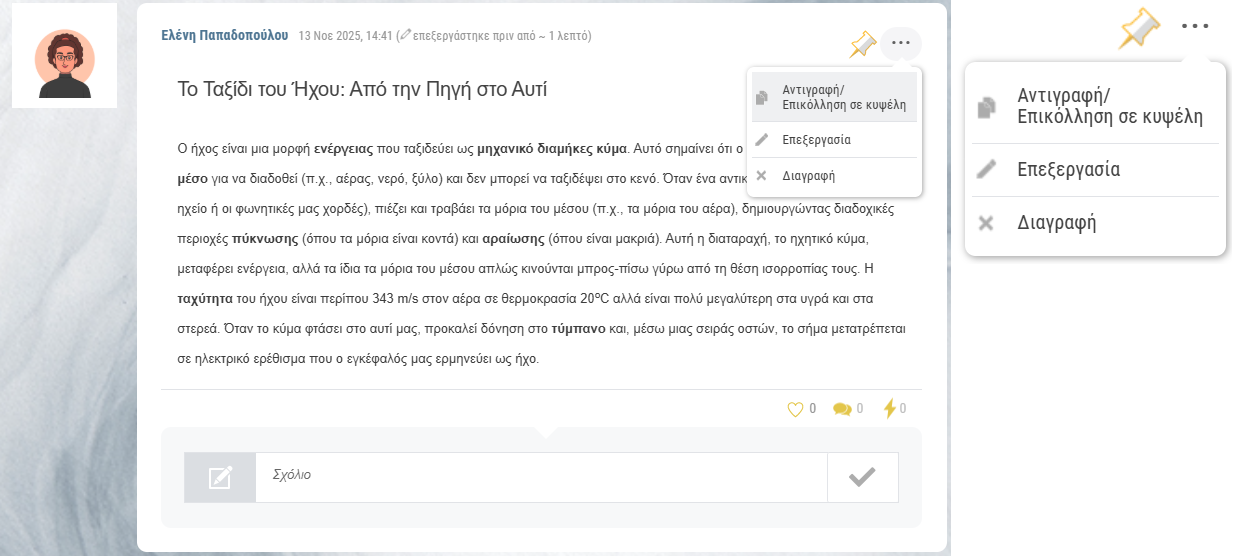Choose Επεξεργασία in the enlarged menu

[x=1095, y=170]
